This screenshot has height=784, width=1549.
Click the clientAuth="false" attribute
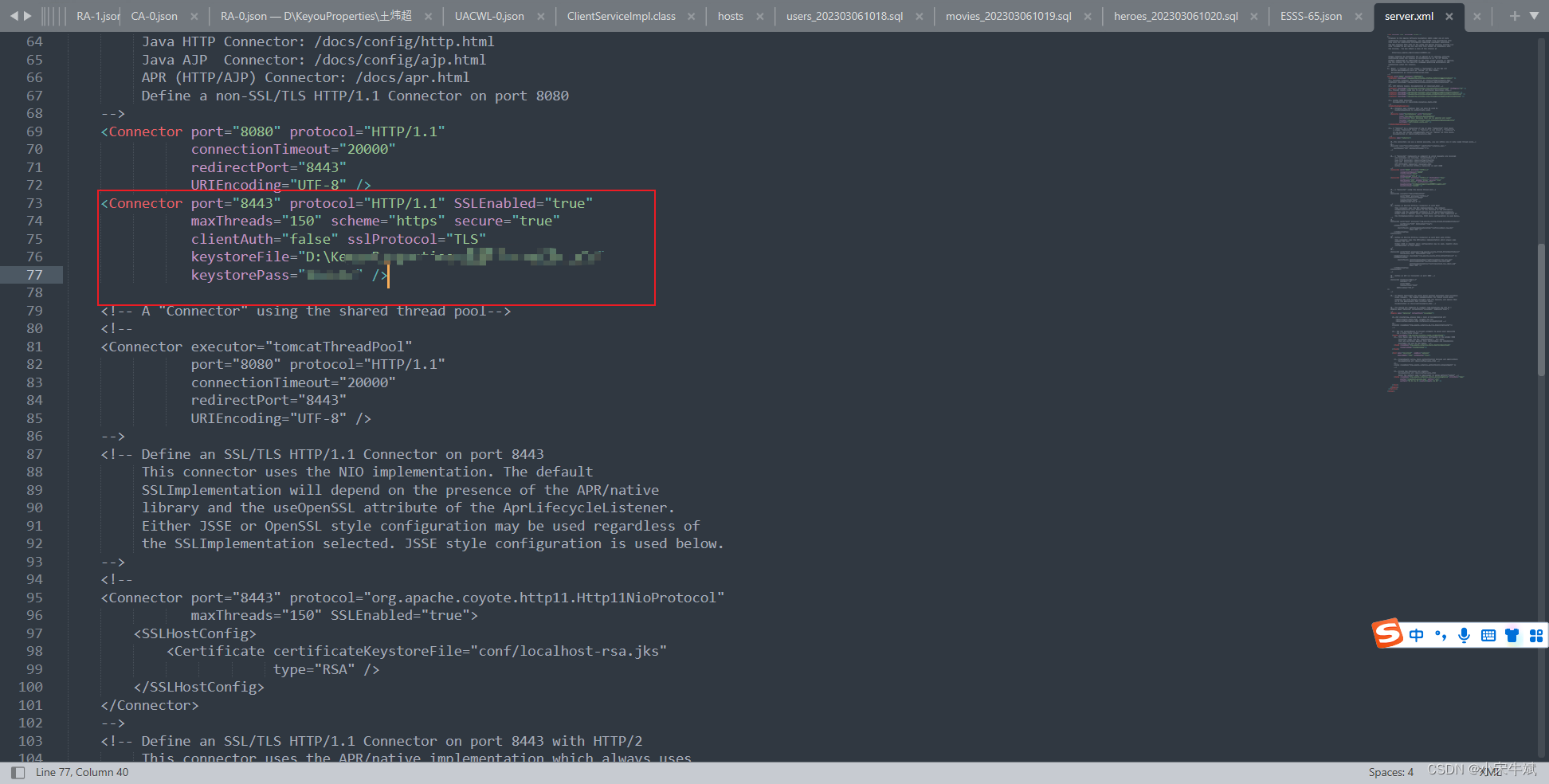point(265,239)
